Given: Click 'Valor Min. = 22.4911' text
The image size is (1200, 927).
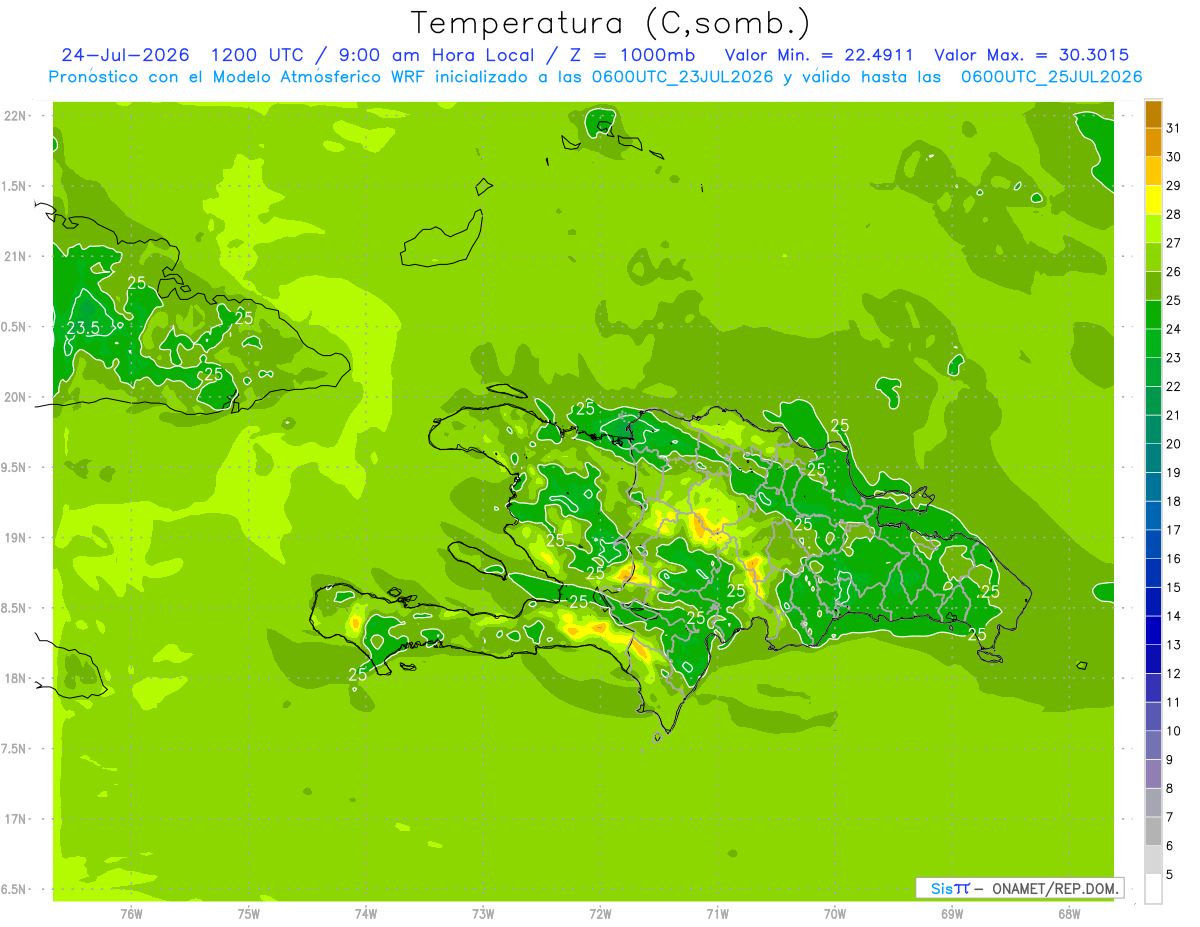Looking at the screenshot, I should click(819, 55).
